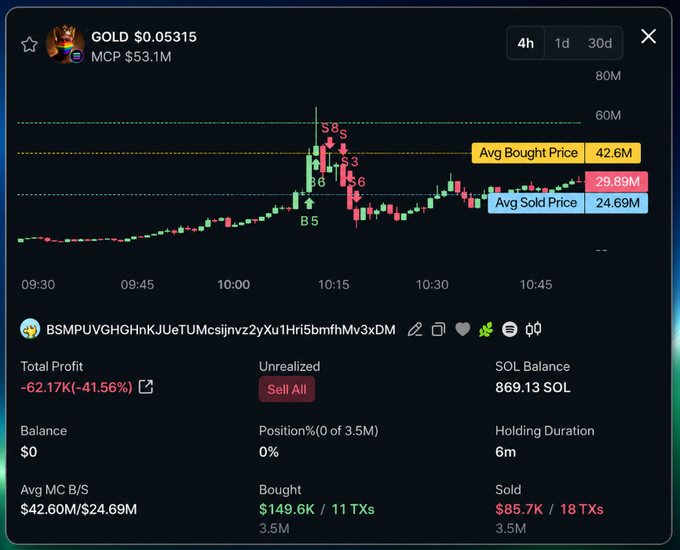Viewport: 680px width, 550px height.
Task: Click the Avg Sold Price label
Action: click(x=536, y=203)
